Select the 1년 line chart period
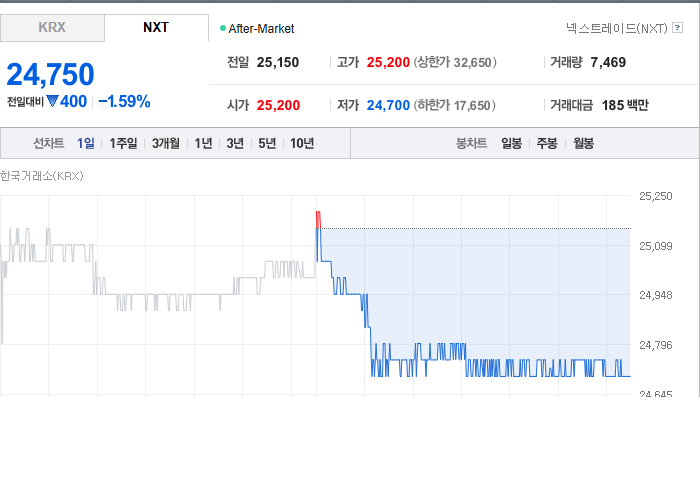Image resolution: width=700 pixels, height=490 pixels. [x=203, y=143]
